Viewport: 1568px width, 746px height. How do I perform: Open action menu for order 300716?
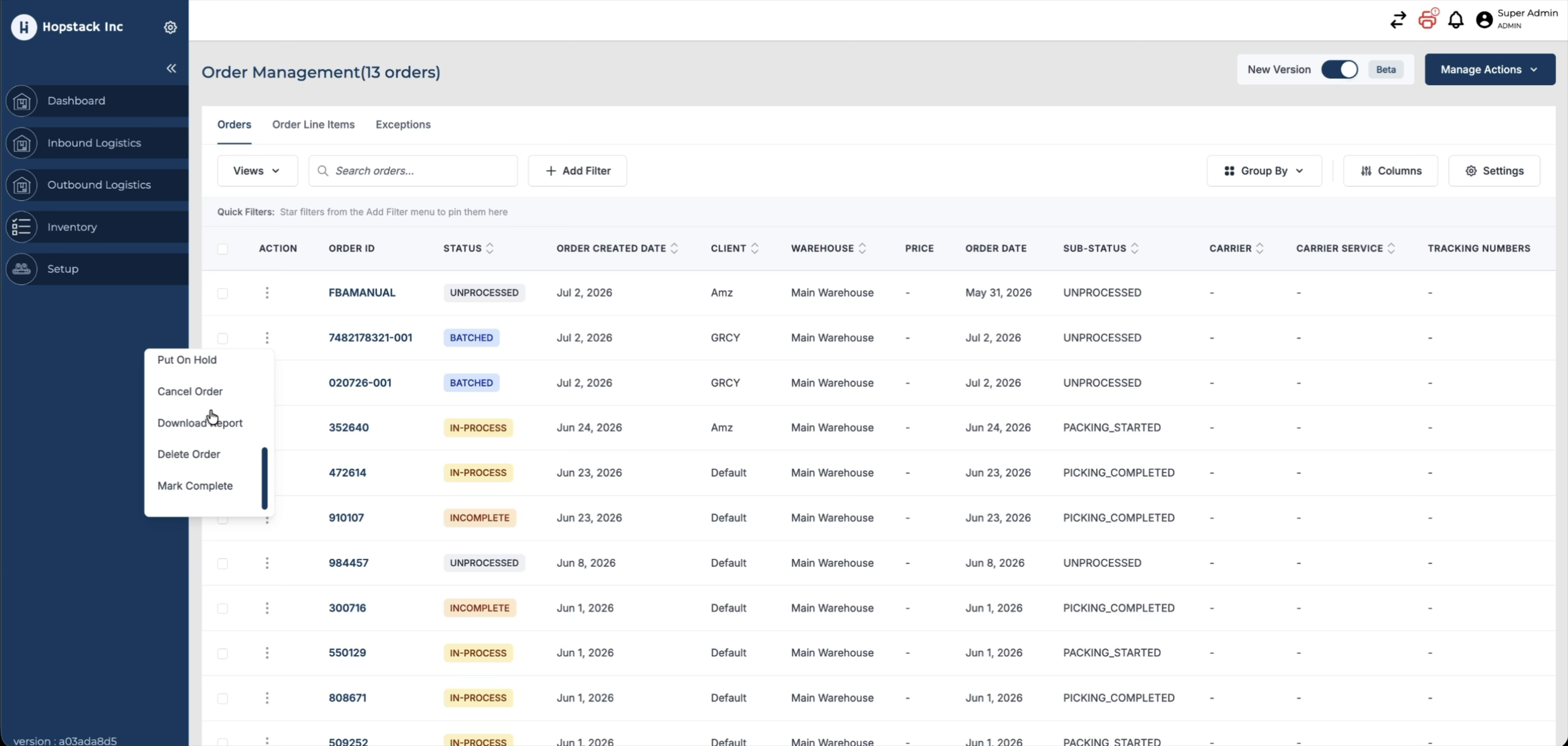click(267, 608)
